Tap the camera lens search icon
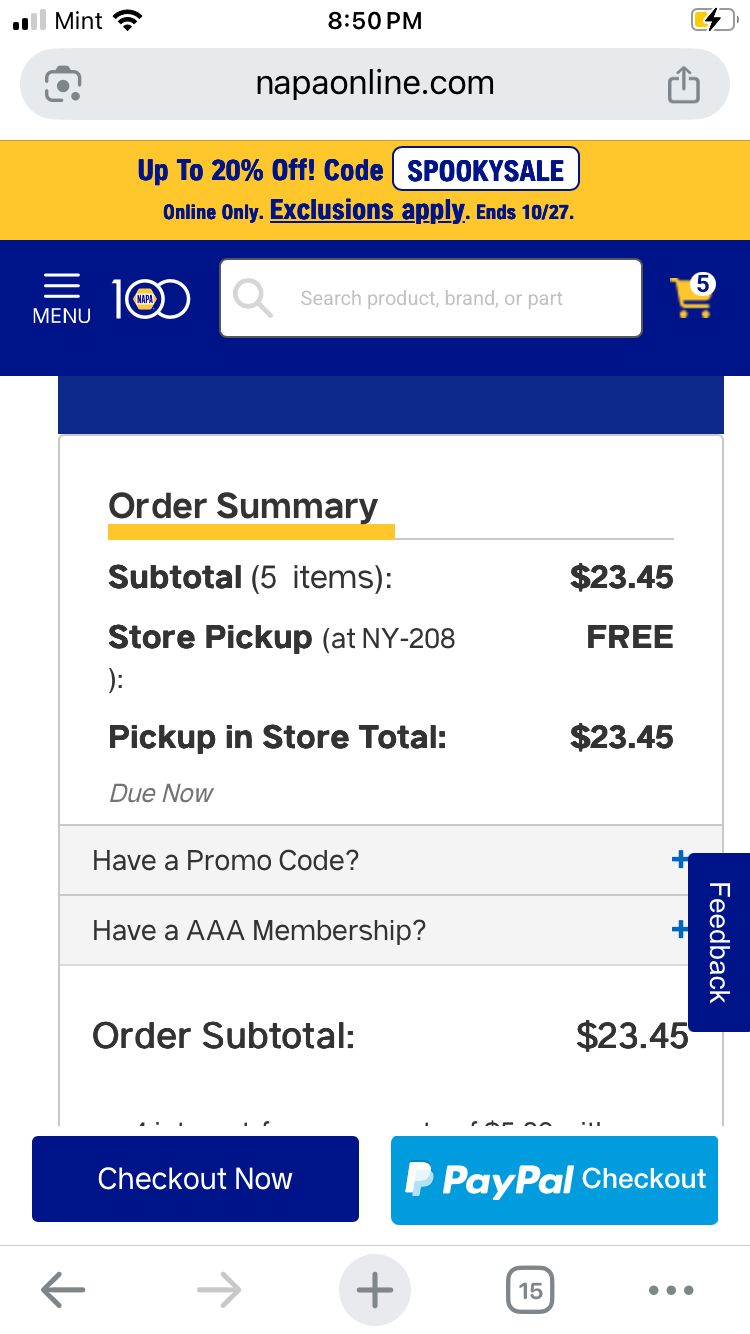The height and width of the screenshot is (1334, 750). (63, 84)
